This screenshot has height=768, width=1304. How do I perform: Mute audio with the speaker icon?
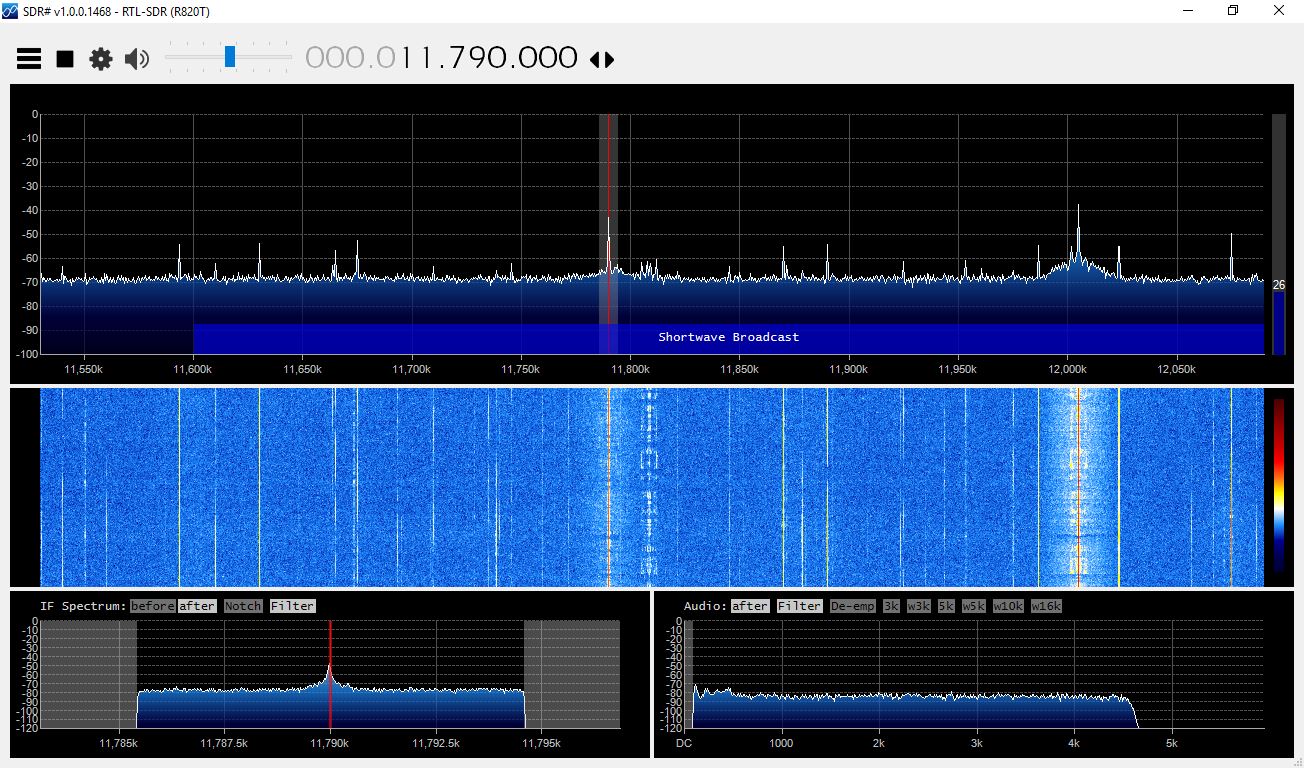tap(137, 59)
